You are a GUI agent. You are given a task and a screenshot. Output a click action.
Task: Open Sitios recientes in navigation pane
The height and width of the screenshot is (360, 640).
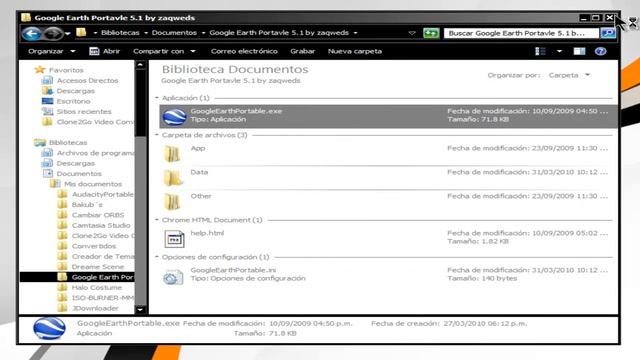coord(84,111)
